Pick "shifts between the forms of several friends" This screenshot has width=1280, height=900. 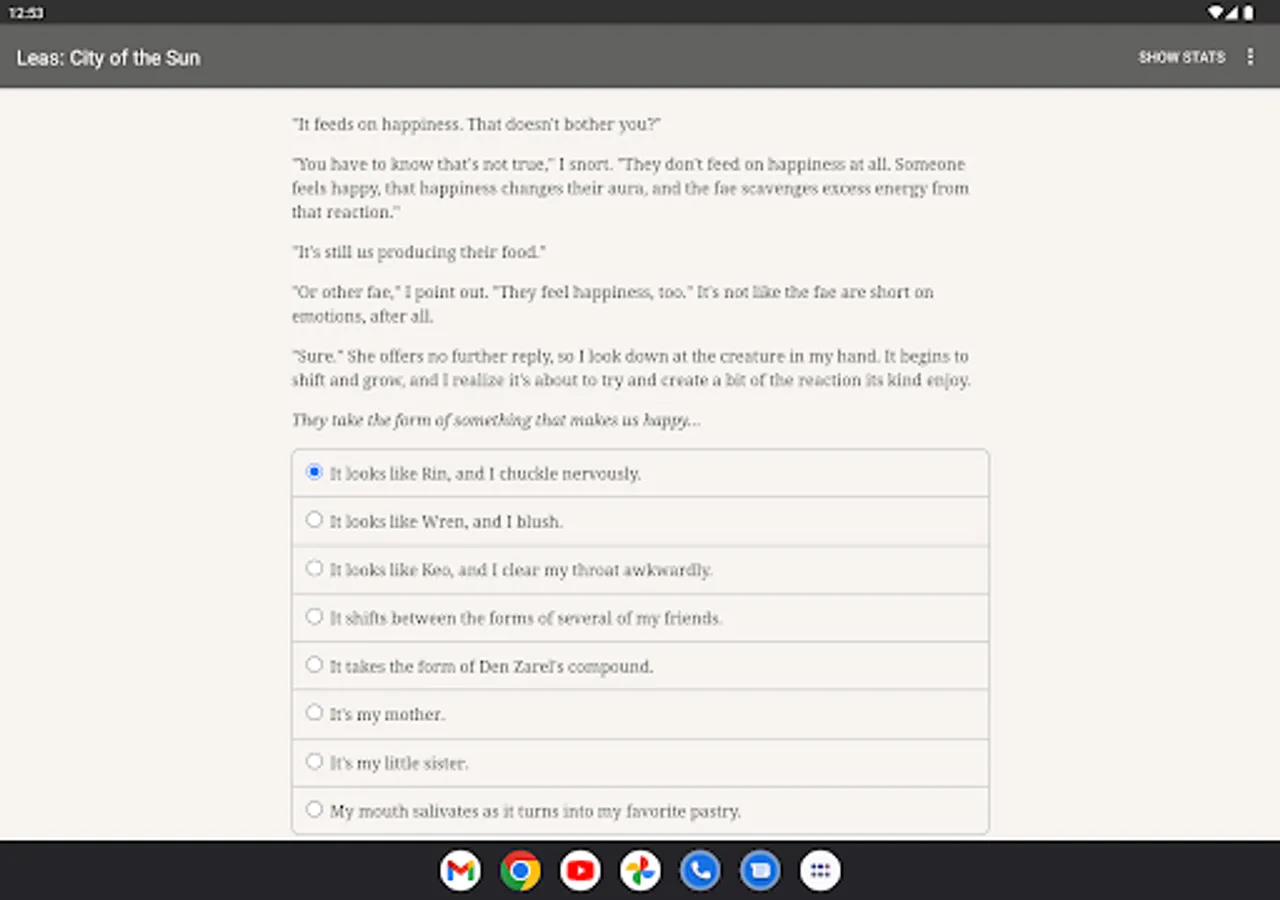pyautogui.click(x=640, y=618)
